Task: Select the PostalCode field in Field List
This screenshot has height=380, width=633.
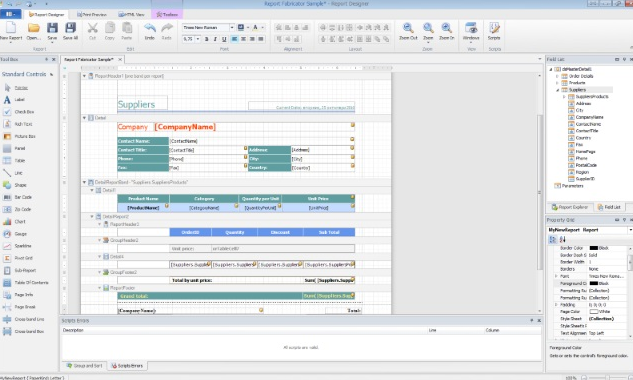Action: (x=586, y=165)
